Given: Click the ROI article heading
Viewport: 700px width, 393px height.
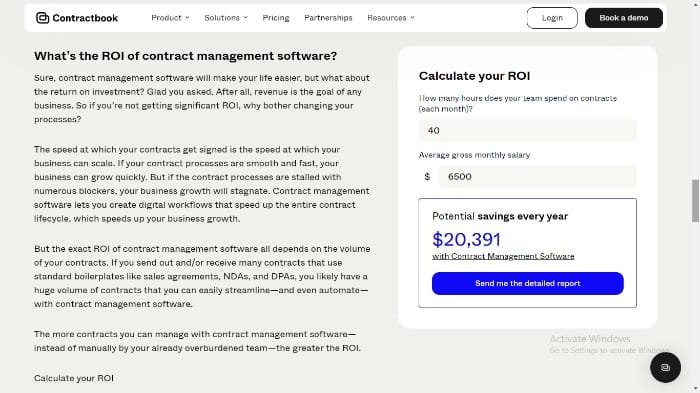Looking at the screenshot, I should click(186, 56).
